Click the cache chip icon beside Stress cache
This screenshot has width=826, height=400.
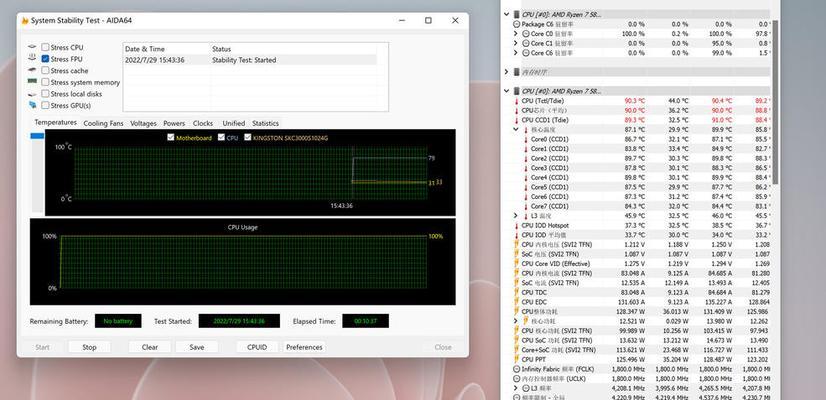point(32,70)
